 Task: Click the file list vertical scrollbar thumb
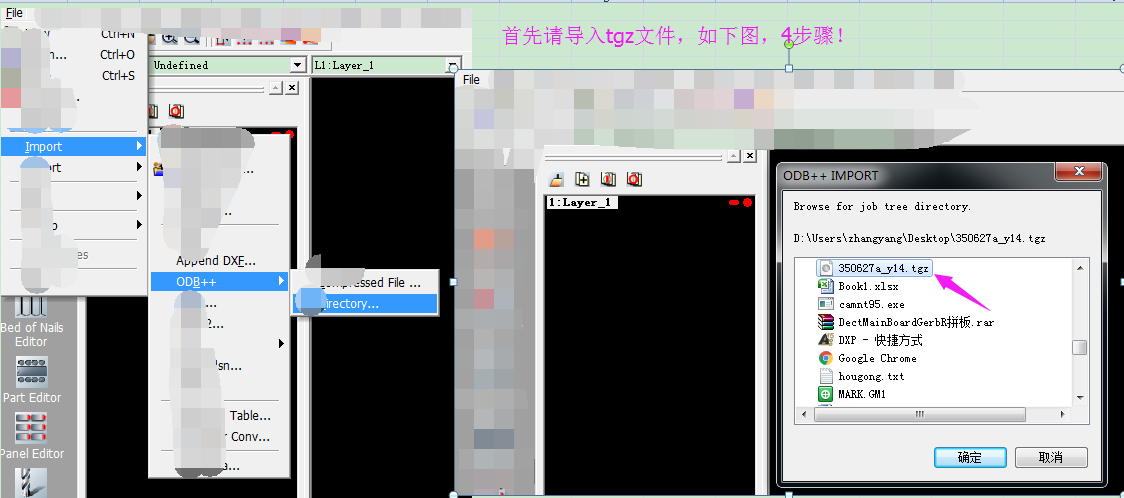pos(1080,348)
